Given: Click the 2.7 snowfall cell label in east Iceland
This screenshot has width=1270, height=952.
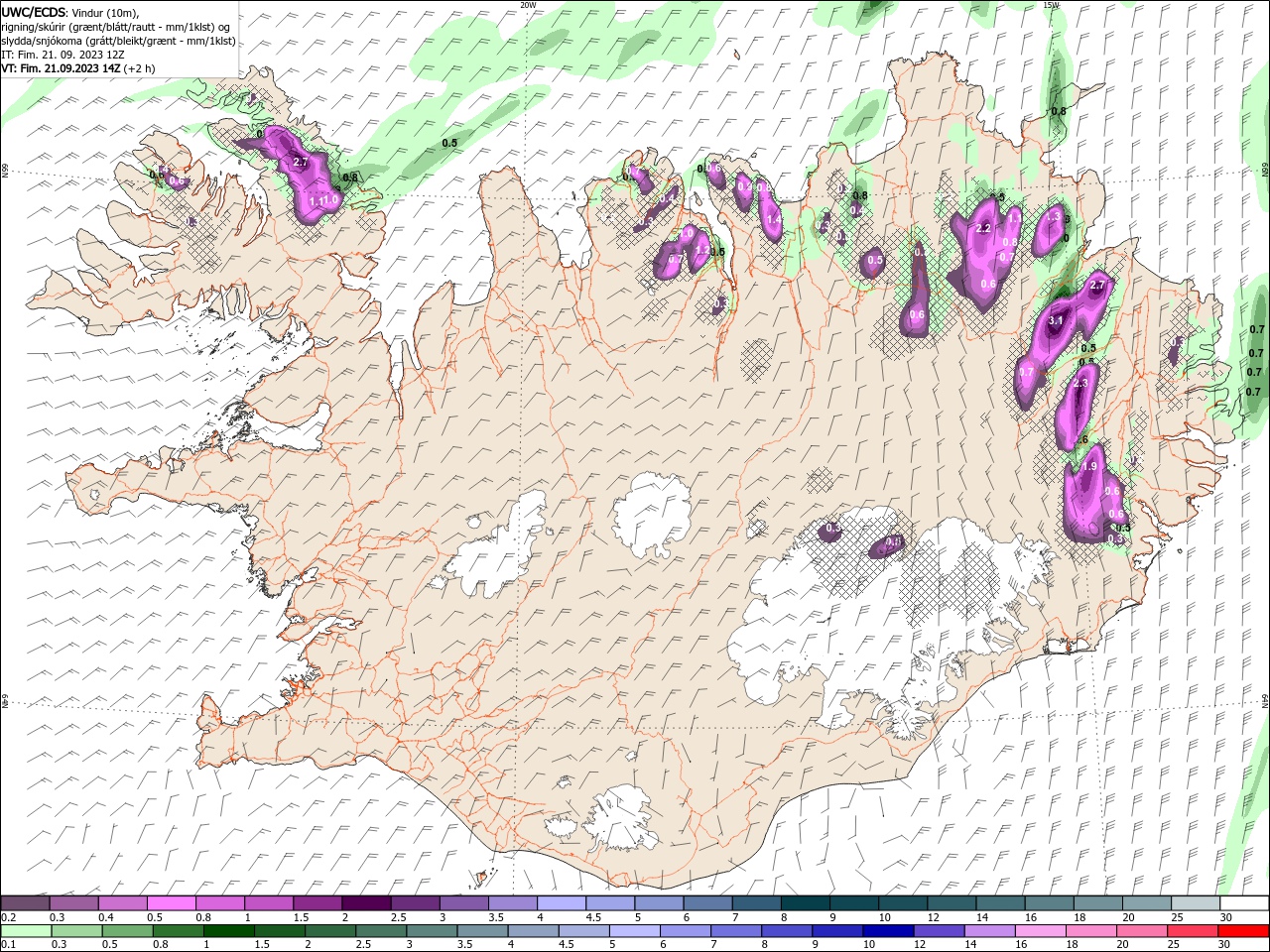Looking at the screenshot, I should [x=1096, y=286].
